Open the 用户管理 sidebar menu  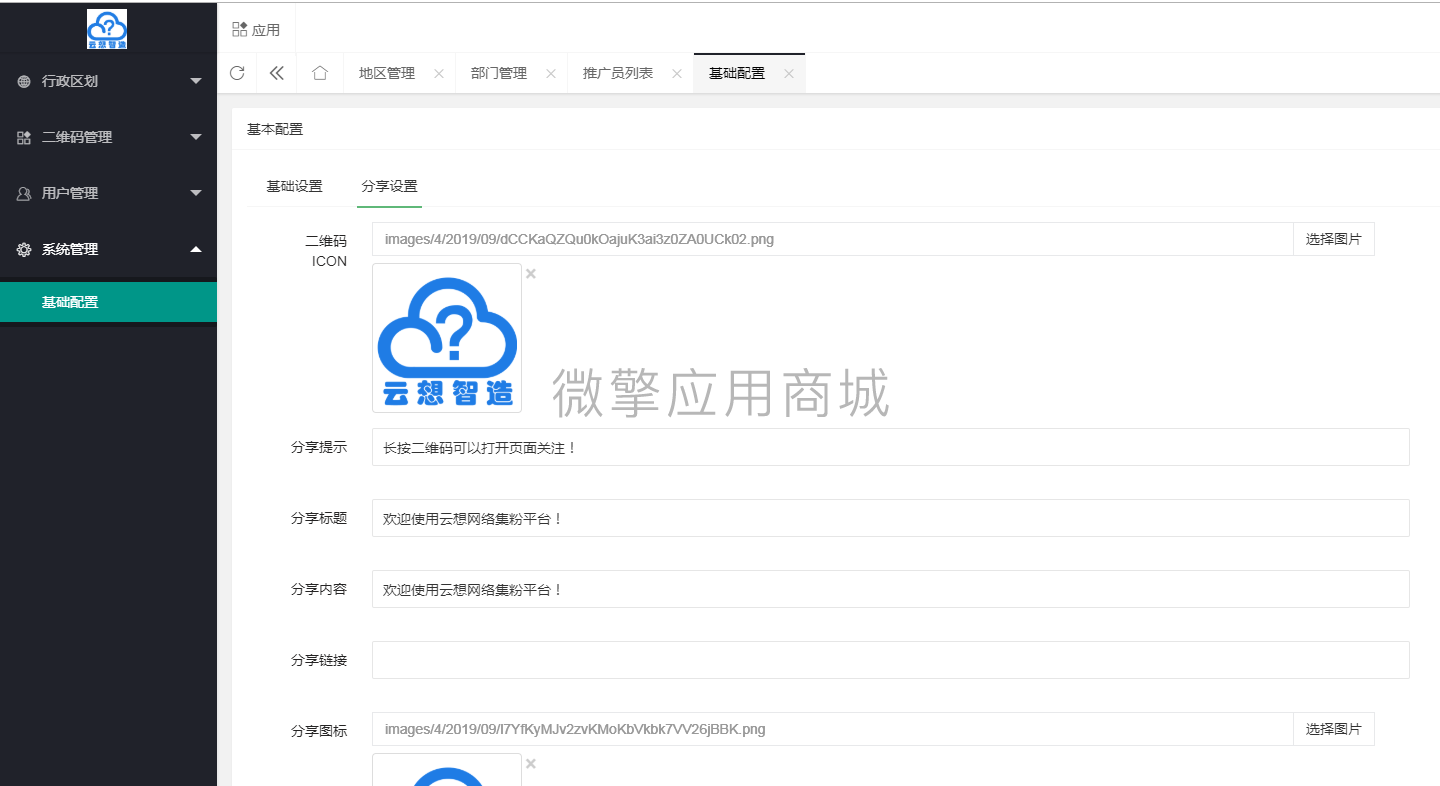108,194
